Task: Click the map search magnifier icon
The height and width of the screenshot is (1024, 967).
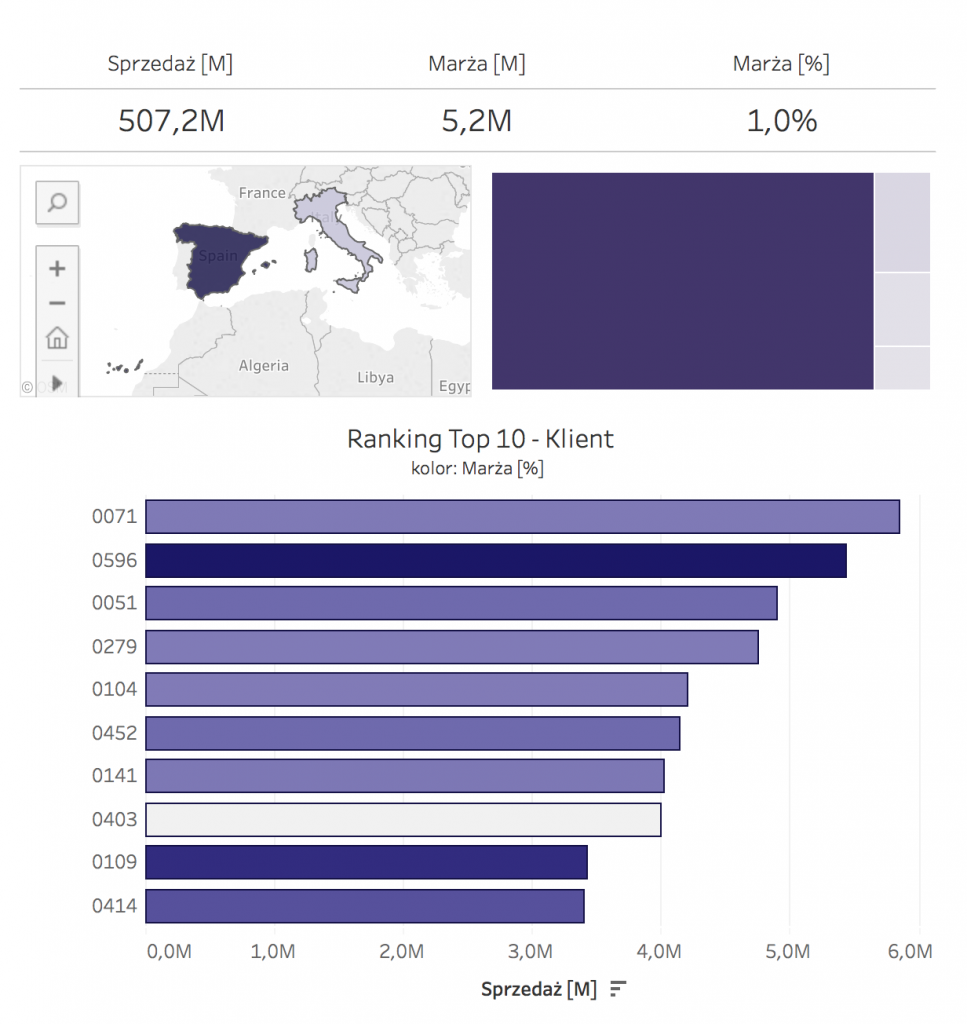Action: tap(57, 203)
